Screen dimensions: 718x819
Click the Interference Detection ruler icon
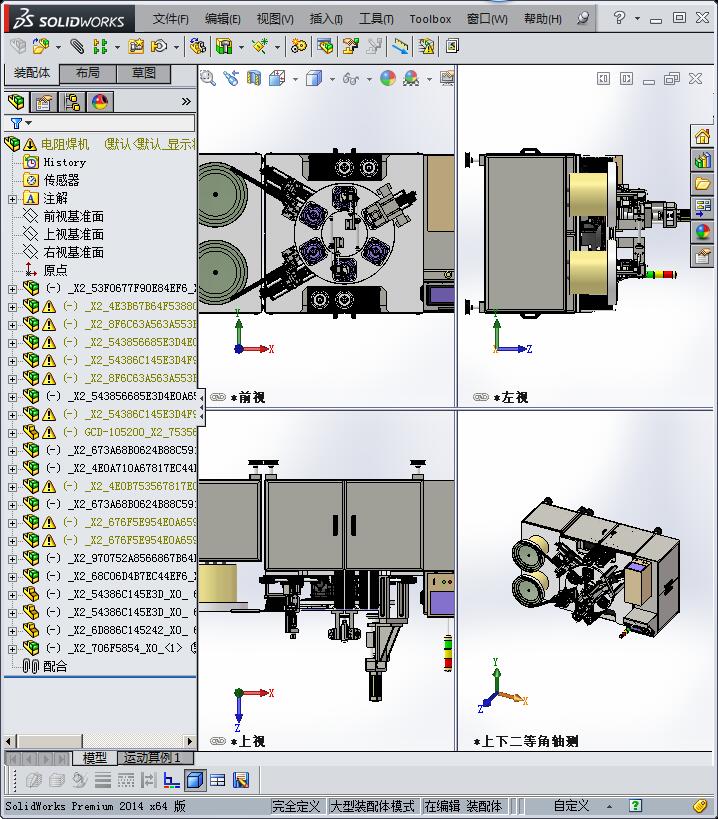[x=401, y=46]
